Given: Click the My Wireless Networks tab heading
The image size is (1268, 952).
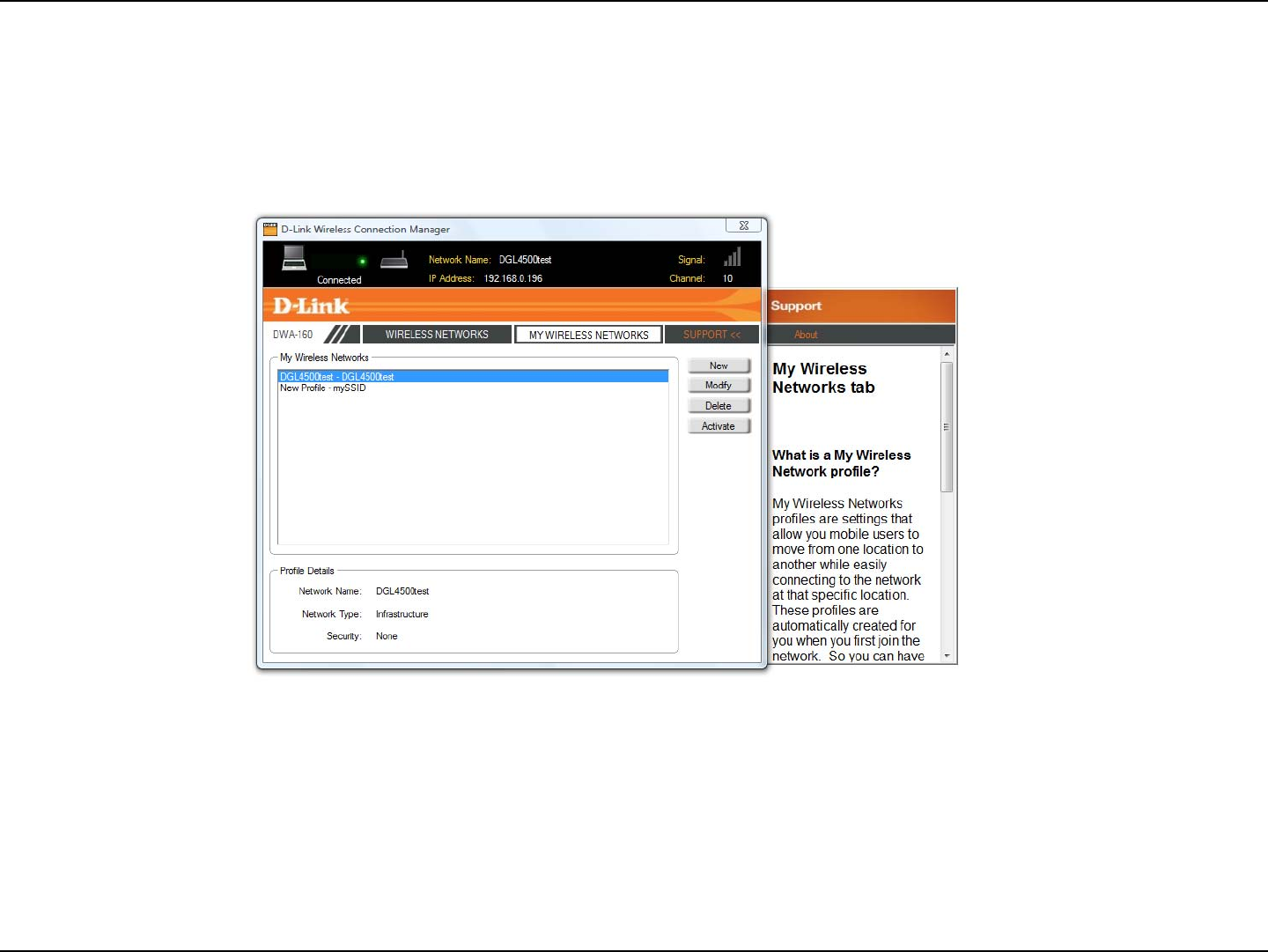Looking at the screenshot, I should [823, 378].
